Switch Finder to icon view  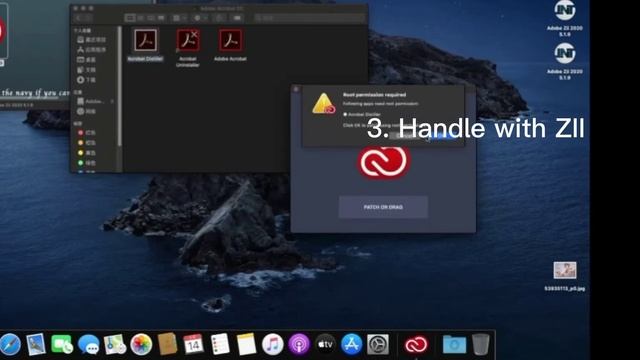[x=130, y=18]
